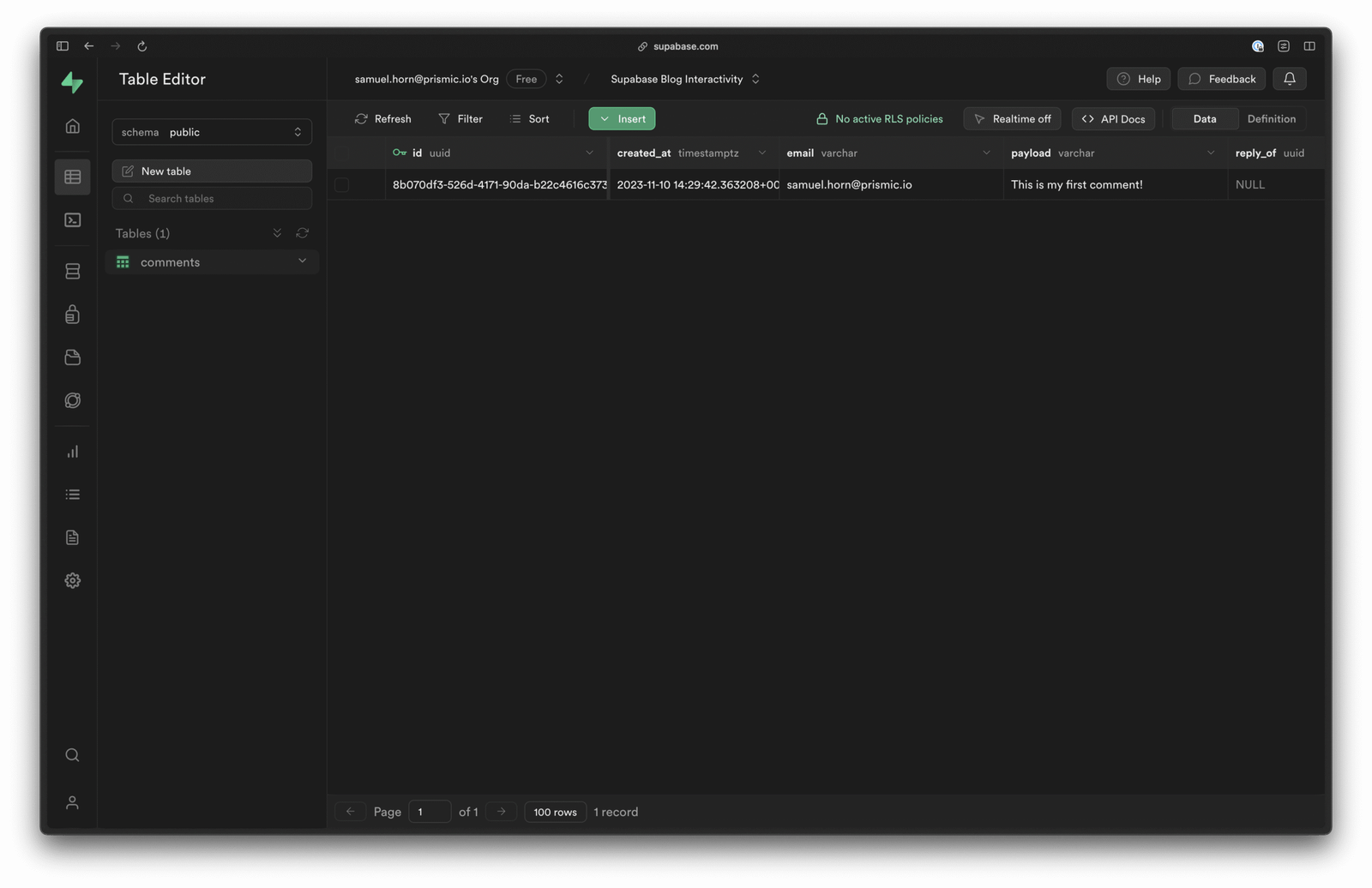Toggle the select-all rows header checkbox
Image resolution: width=1372 pixels, height=888 pixels.
click(x=341, y=153)
